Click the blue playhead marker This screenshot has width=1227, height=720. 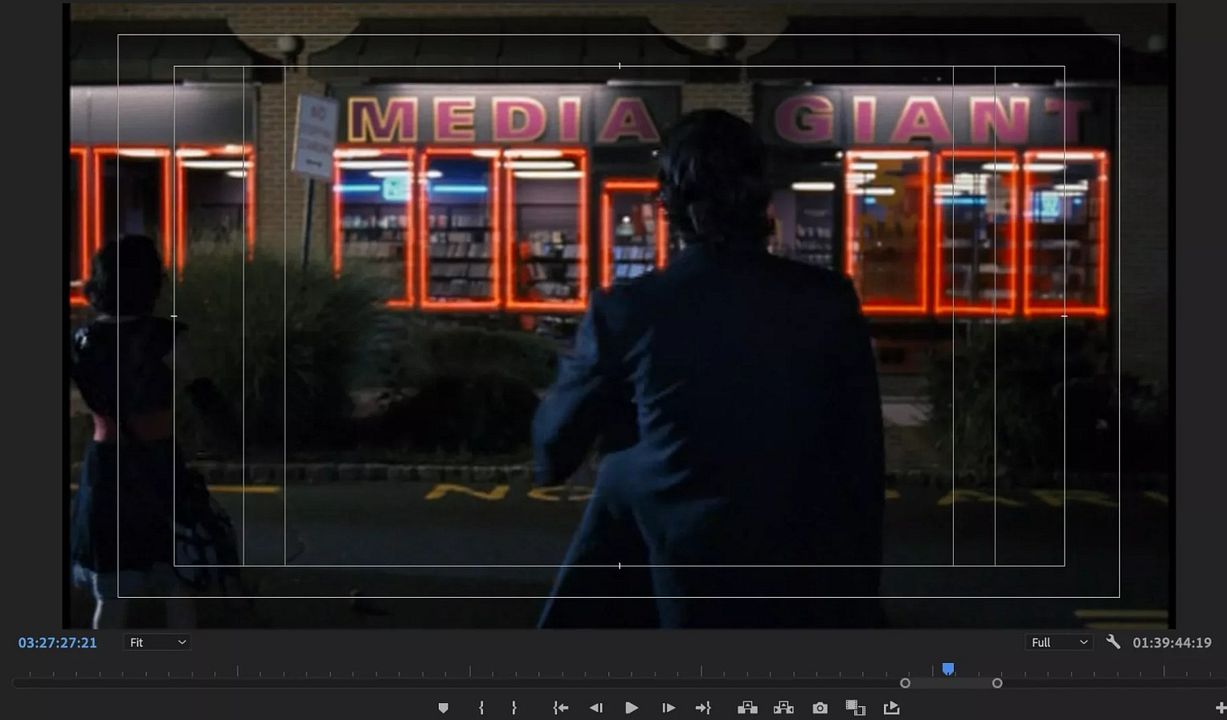(947, 668)
